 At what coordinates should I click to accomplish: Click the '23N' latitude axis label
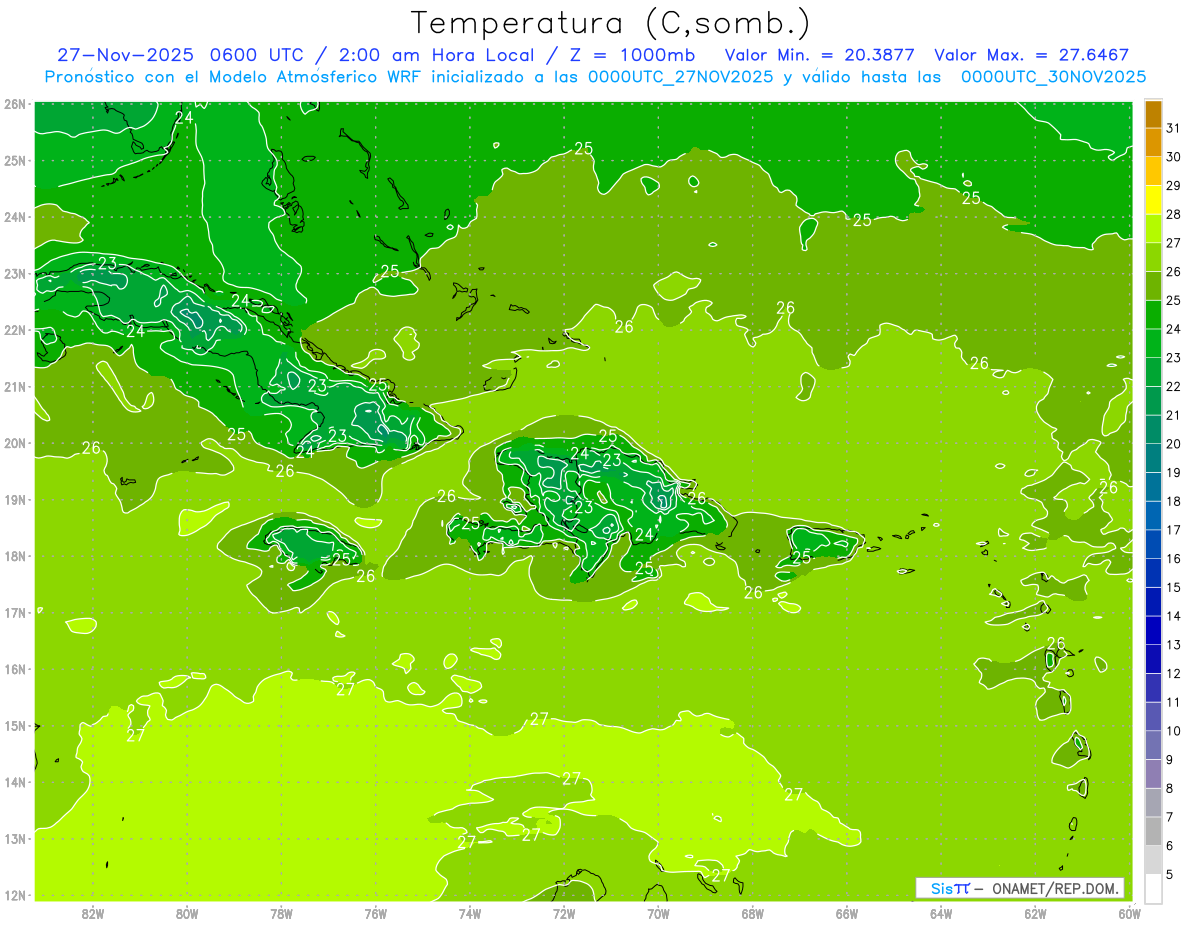pyautogui.click(x=14, y=273)
